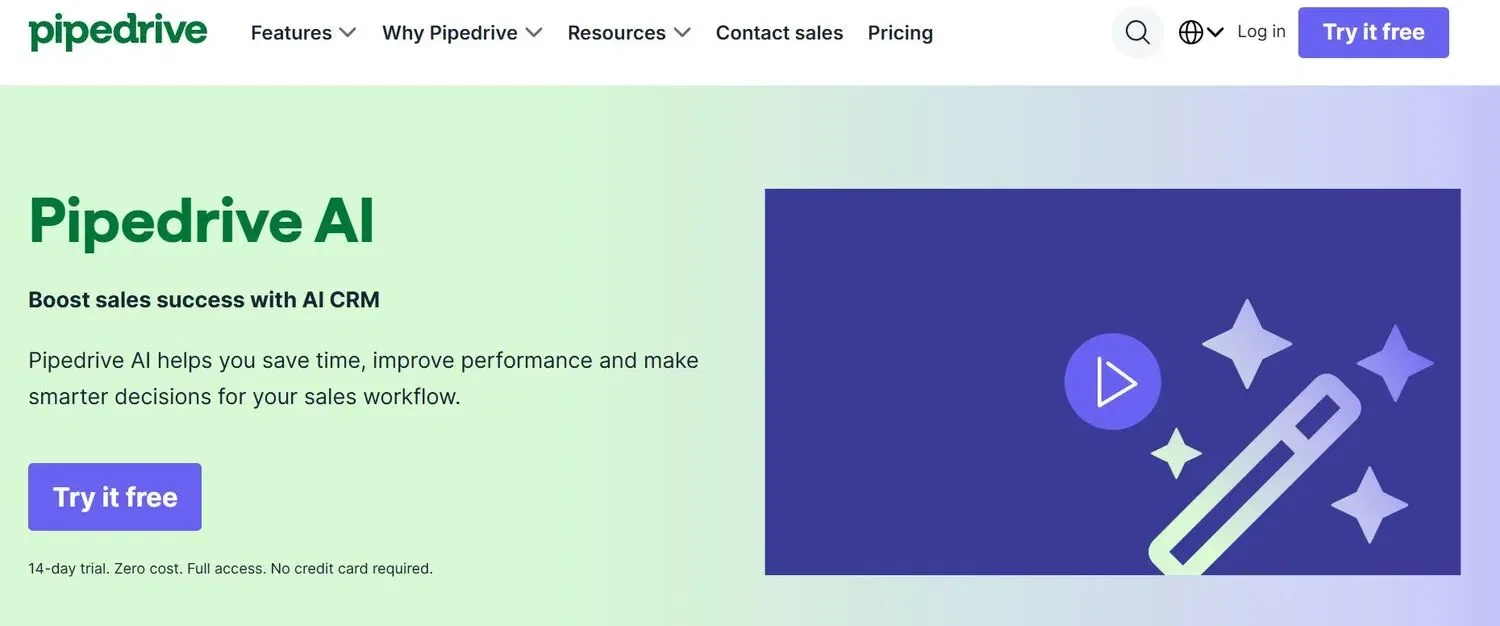Click the '14-day trial. Zero cost.' note
This screenshot has height=626, width=1500.
point(230,568)
